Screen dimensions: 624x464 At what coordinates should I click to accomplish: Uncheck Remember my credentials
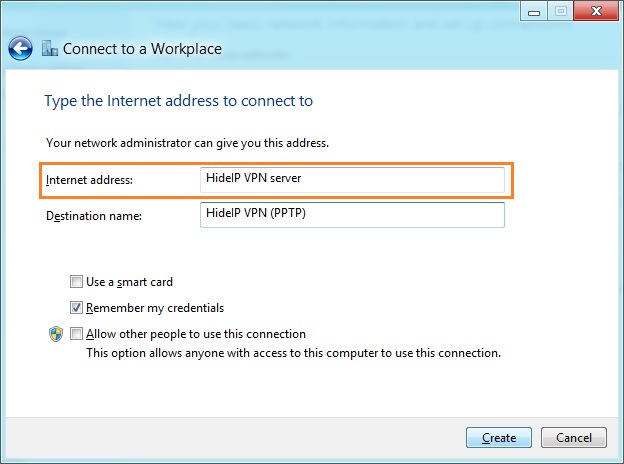pos(77,308)
